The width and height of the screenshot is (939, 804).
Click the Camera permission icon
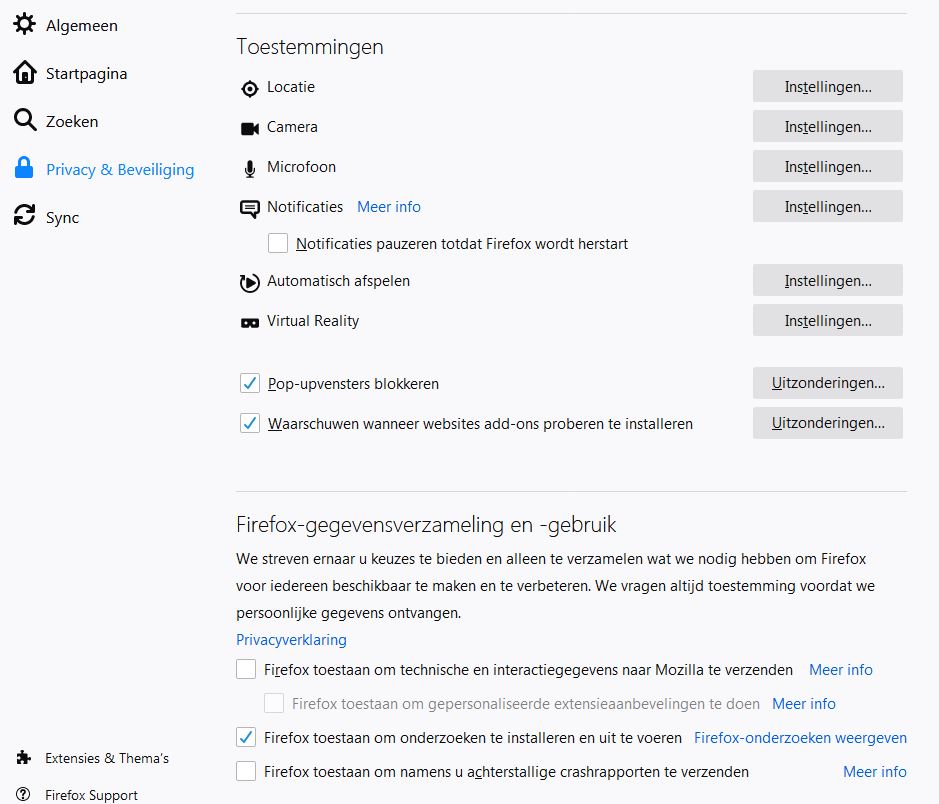[249, 128]
